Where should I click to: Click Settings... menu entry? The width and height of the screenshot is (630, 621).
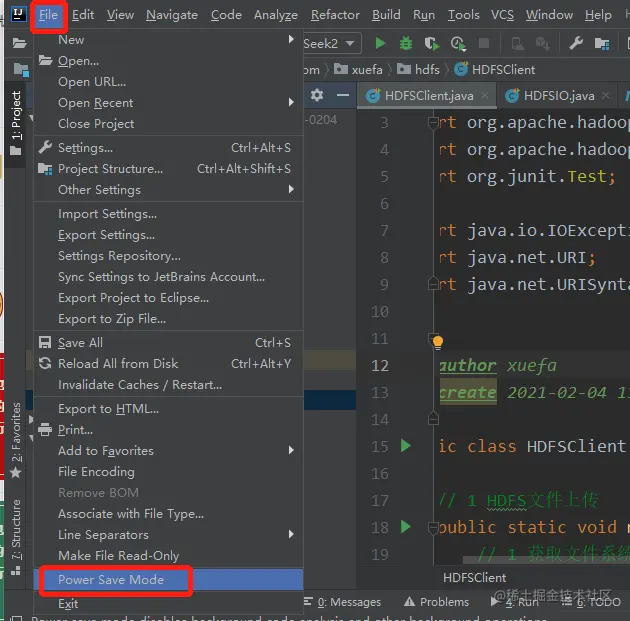pyautogui.click(x=169, y=148)
